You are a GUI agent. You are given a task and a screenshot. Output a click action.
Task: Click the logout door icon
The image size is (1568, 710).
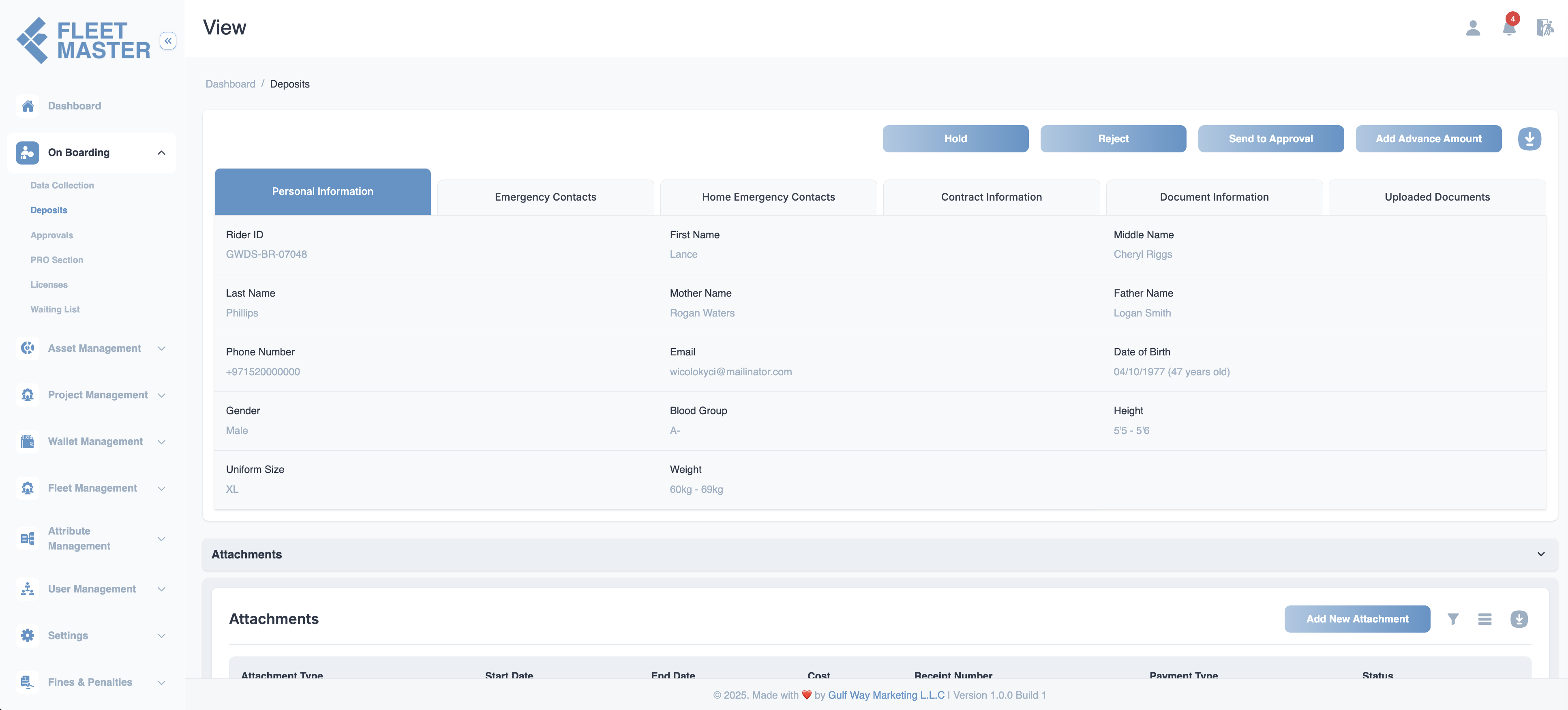click(x=1545, y=28)
